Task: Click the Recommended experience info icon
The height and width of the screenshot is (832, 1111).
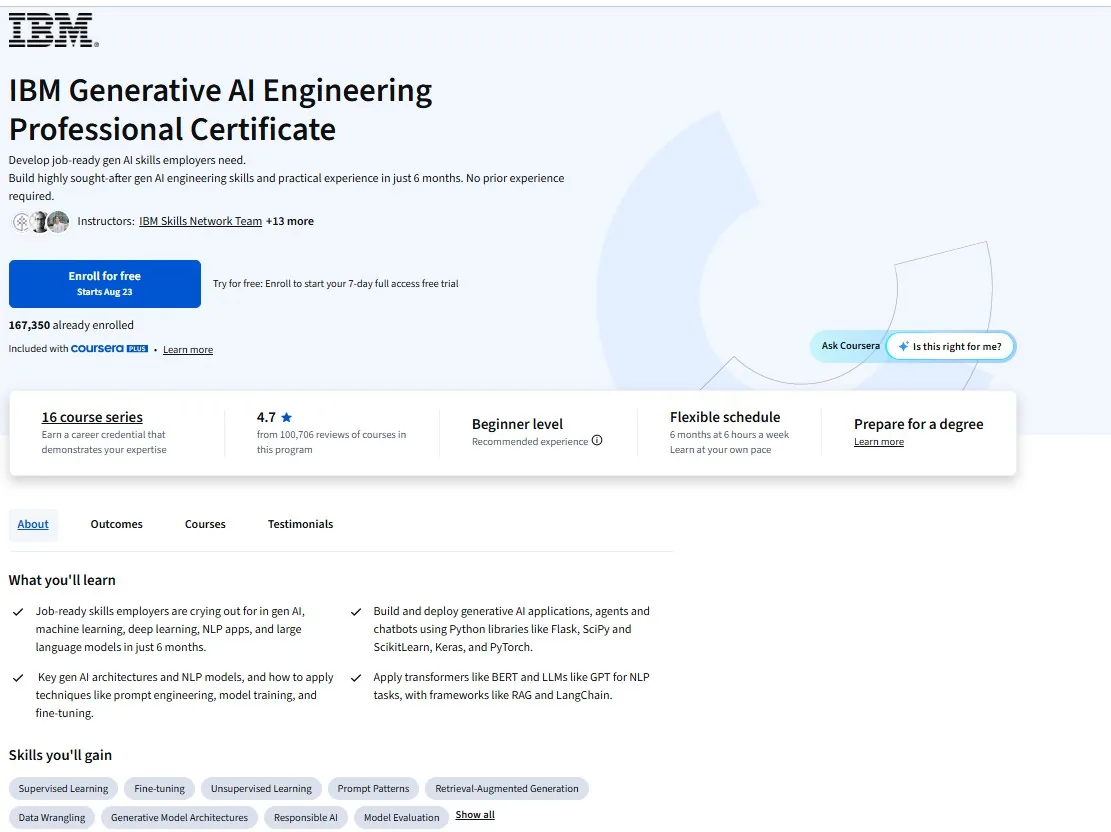Action: point(597,440)
